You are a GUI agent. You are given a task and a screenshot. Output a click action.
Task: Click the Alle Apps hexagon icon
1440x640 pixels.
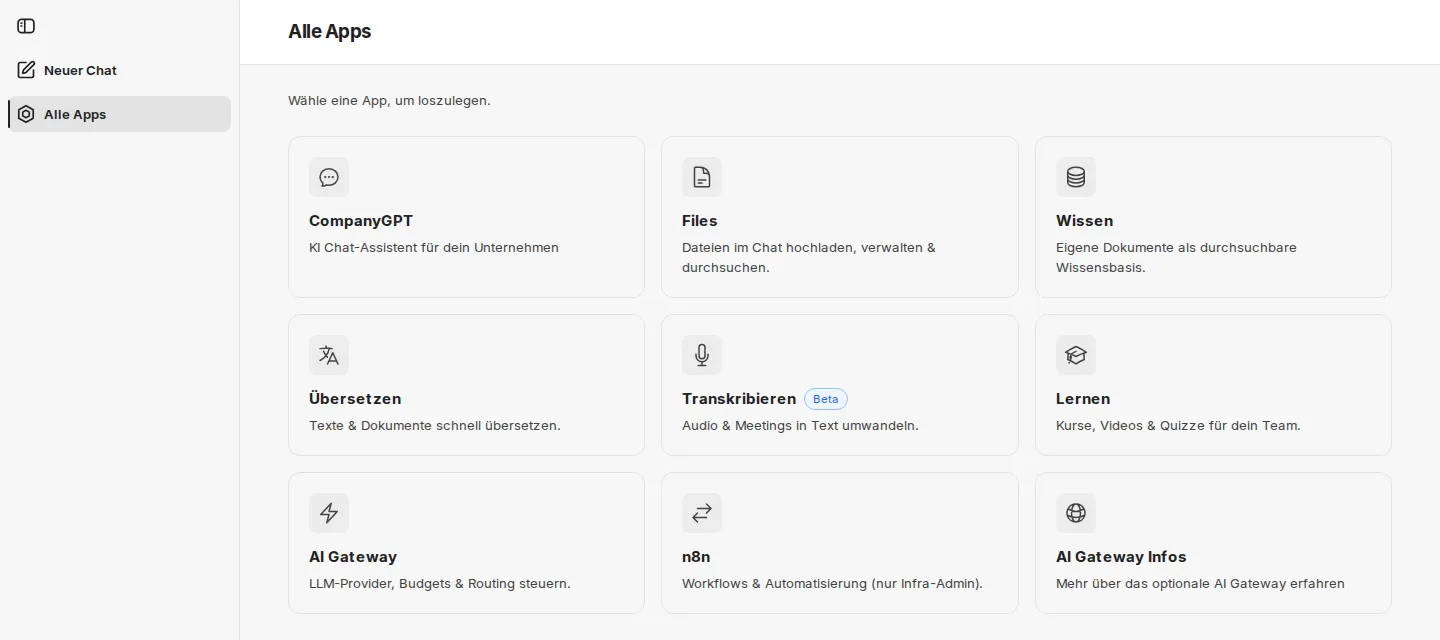[x=26, y=114]
